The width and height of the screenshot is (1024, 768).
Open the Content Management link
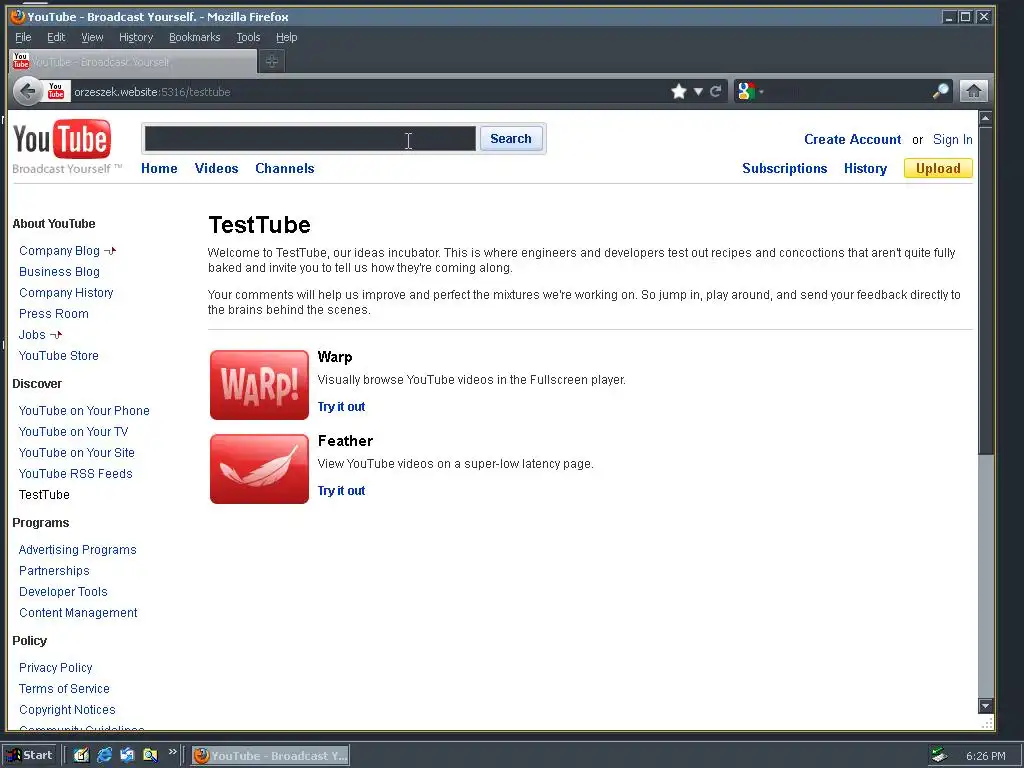click(x=78, y=612)
